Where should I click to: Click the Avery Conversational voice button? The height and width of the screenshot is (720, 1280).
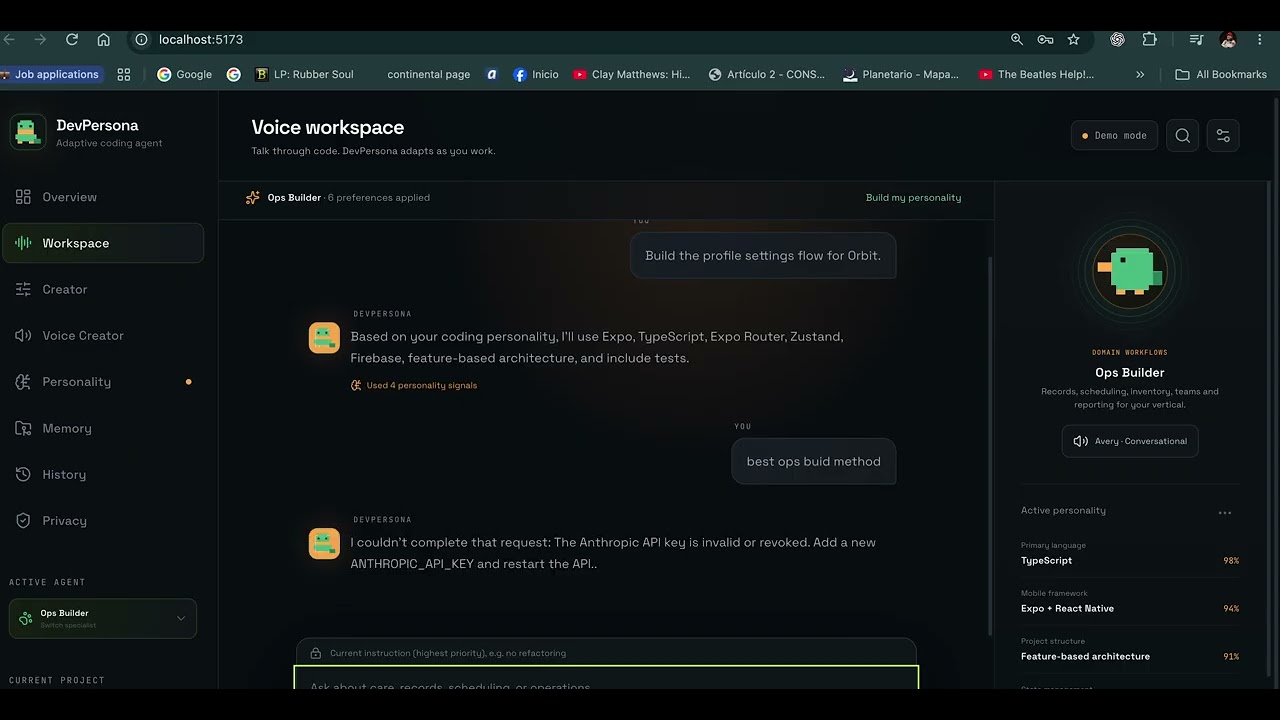1130,441
